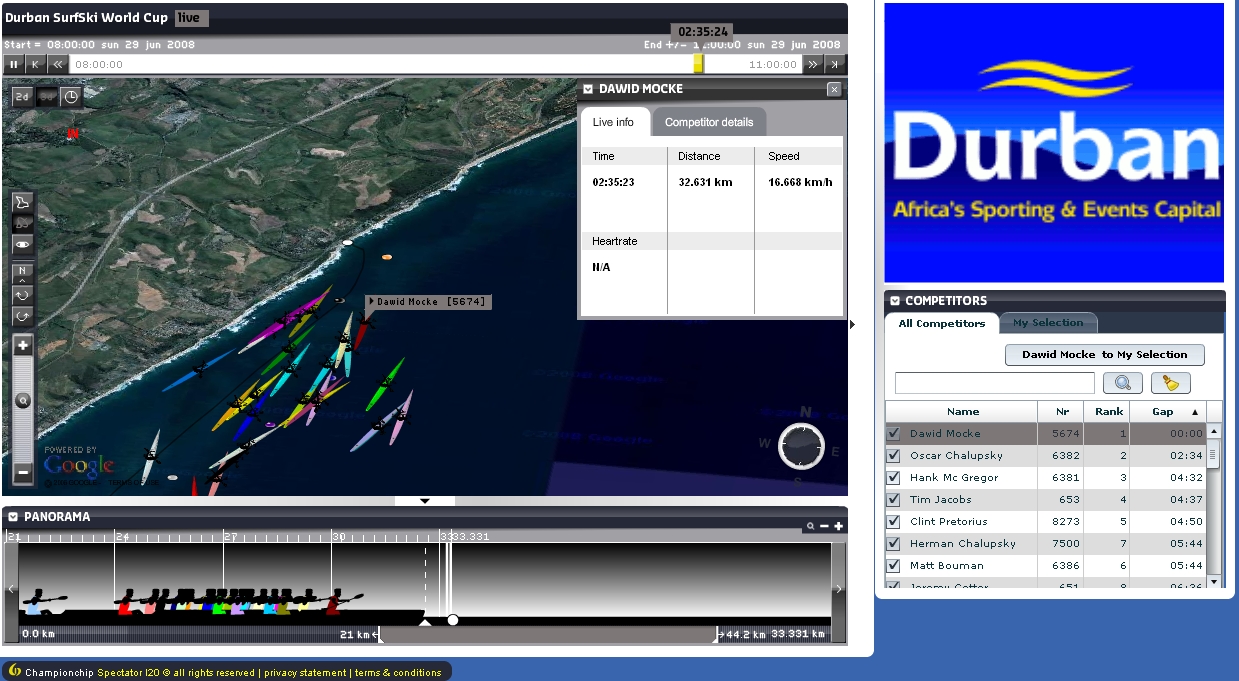This screenshot has width=1239, height=681.
Task: Zoom out the map with minus button
Action: pyautogui.click(x=23, y=472)
